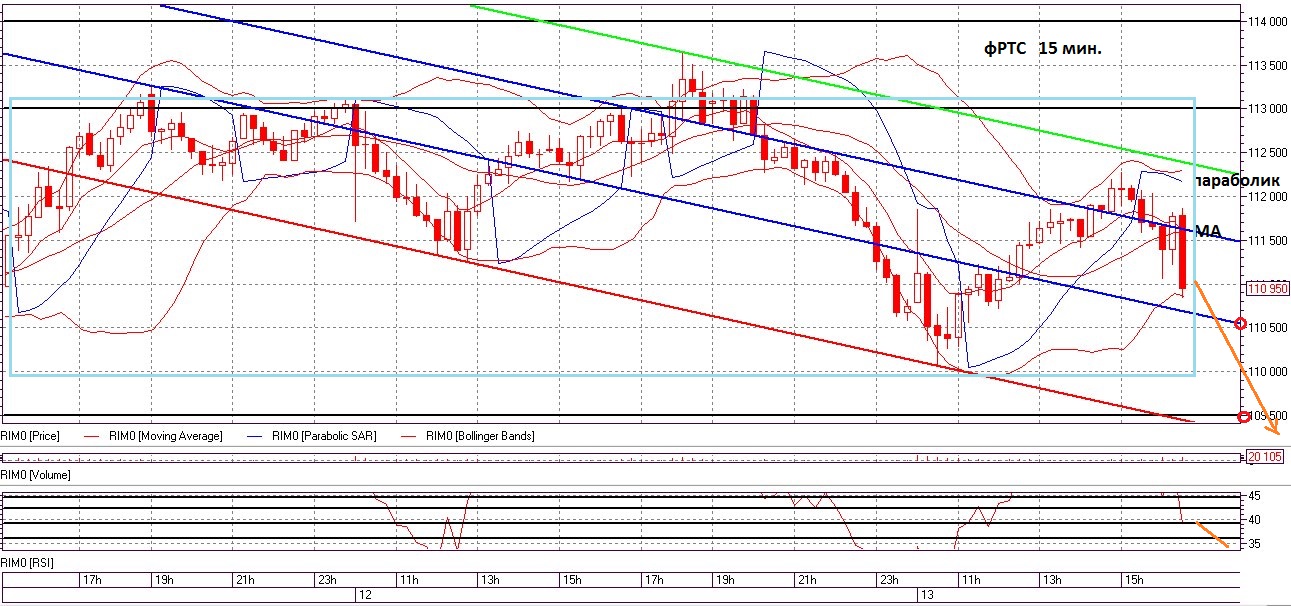Click the date label 12 on time axis
1291x606 pixels.
[x=364, y=595]
